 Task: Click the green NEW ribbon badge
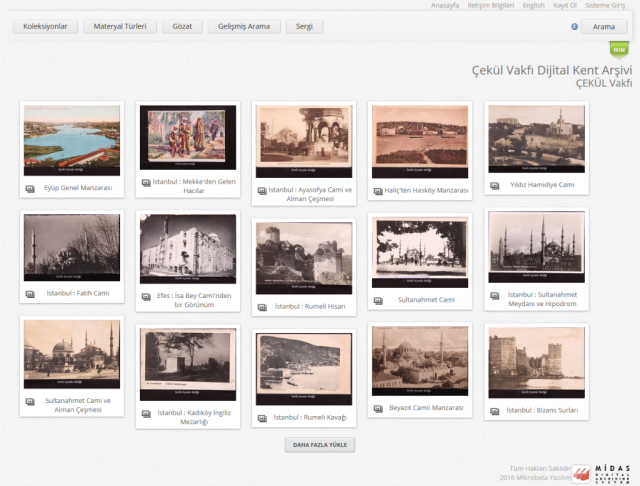[x=619, y=48]
